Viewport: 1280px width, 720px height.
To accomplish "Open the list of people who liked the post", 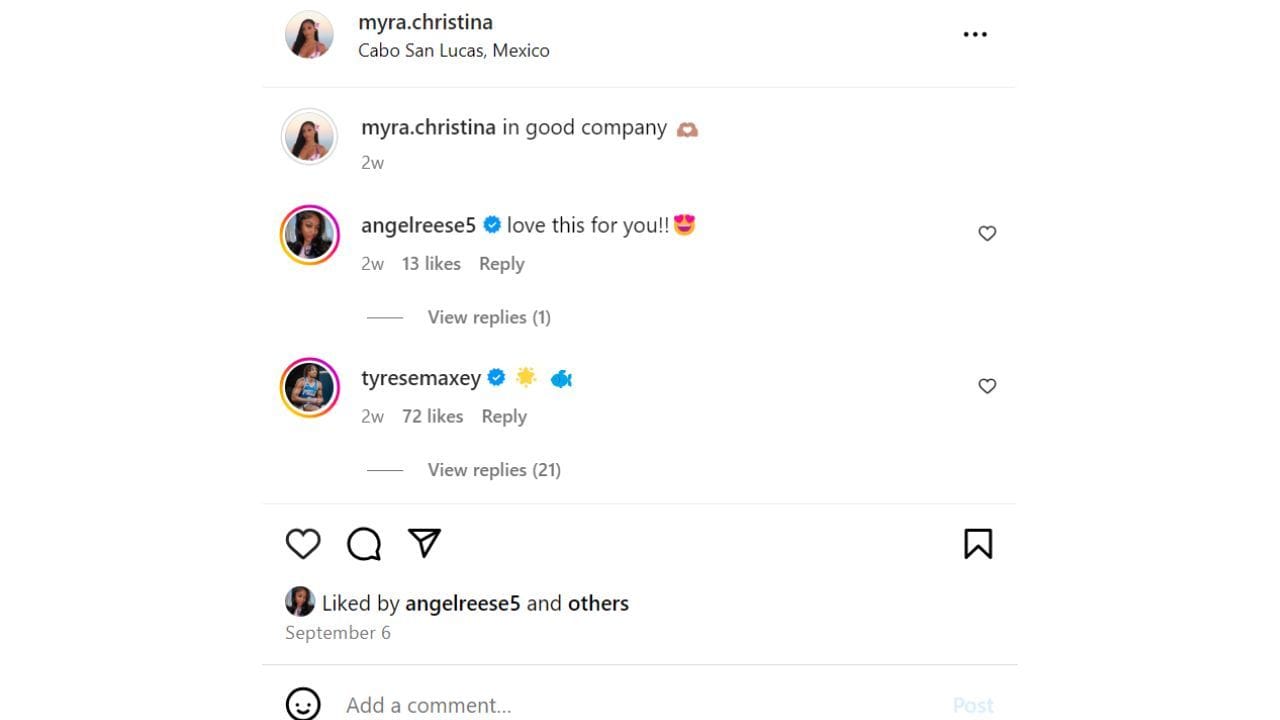I will tap(597, 603).
